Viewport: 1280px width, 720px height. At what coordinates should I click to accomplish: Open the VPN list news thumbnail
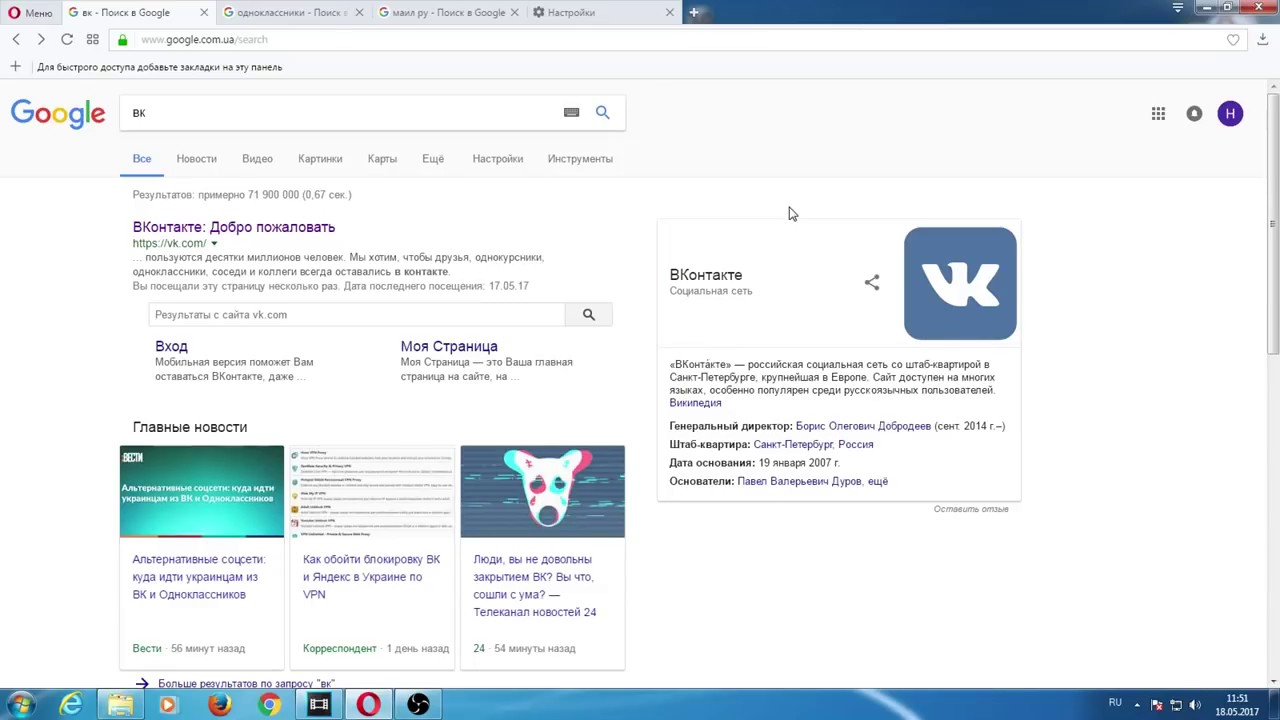[372, 492]
